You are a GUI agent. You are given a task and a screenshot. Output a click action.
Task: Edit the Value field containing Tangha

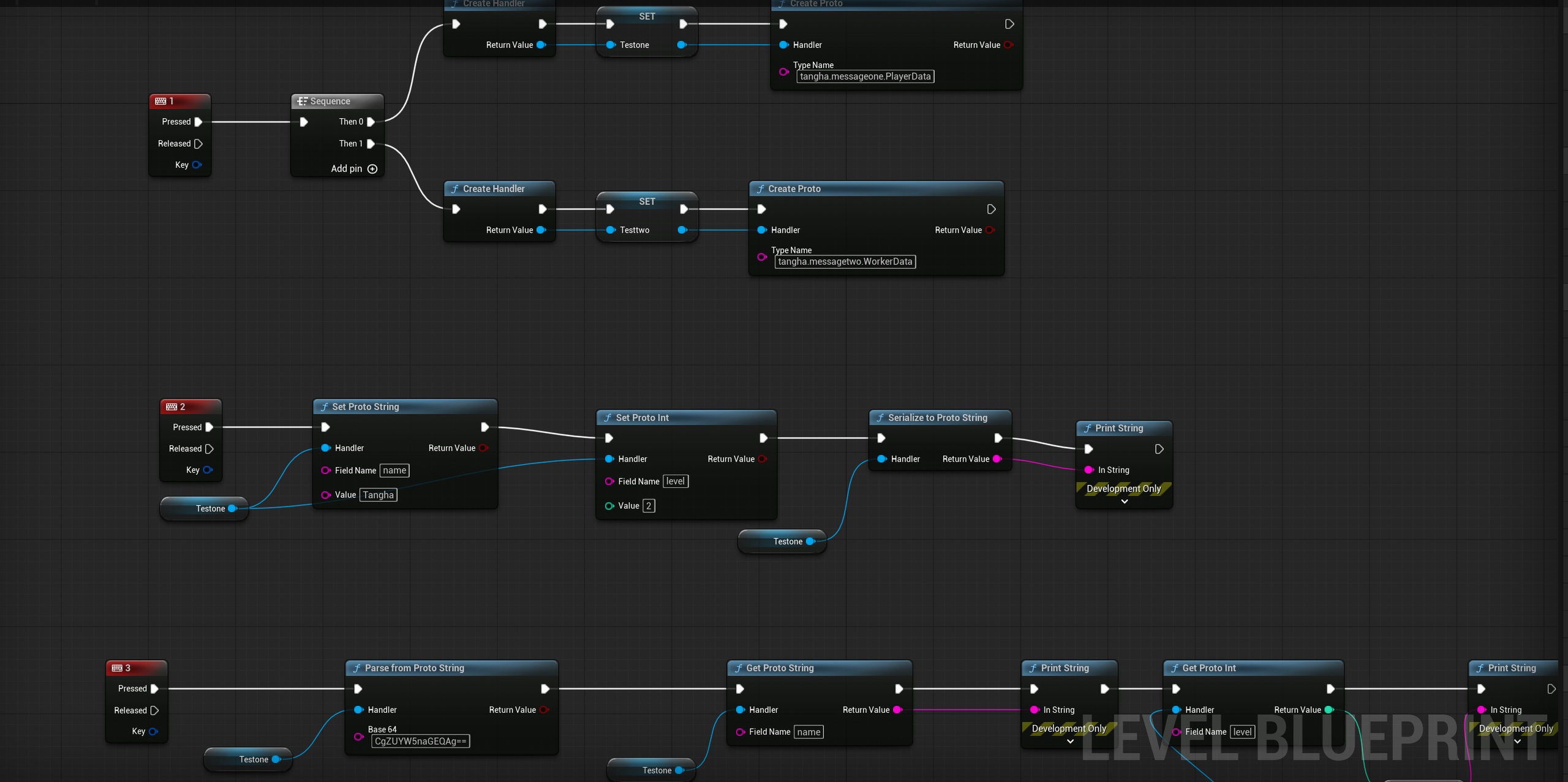[378, 495]
